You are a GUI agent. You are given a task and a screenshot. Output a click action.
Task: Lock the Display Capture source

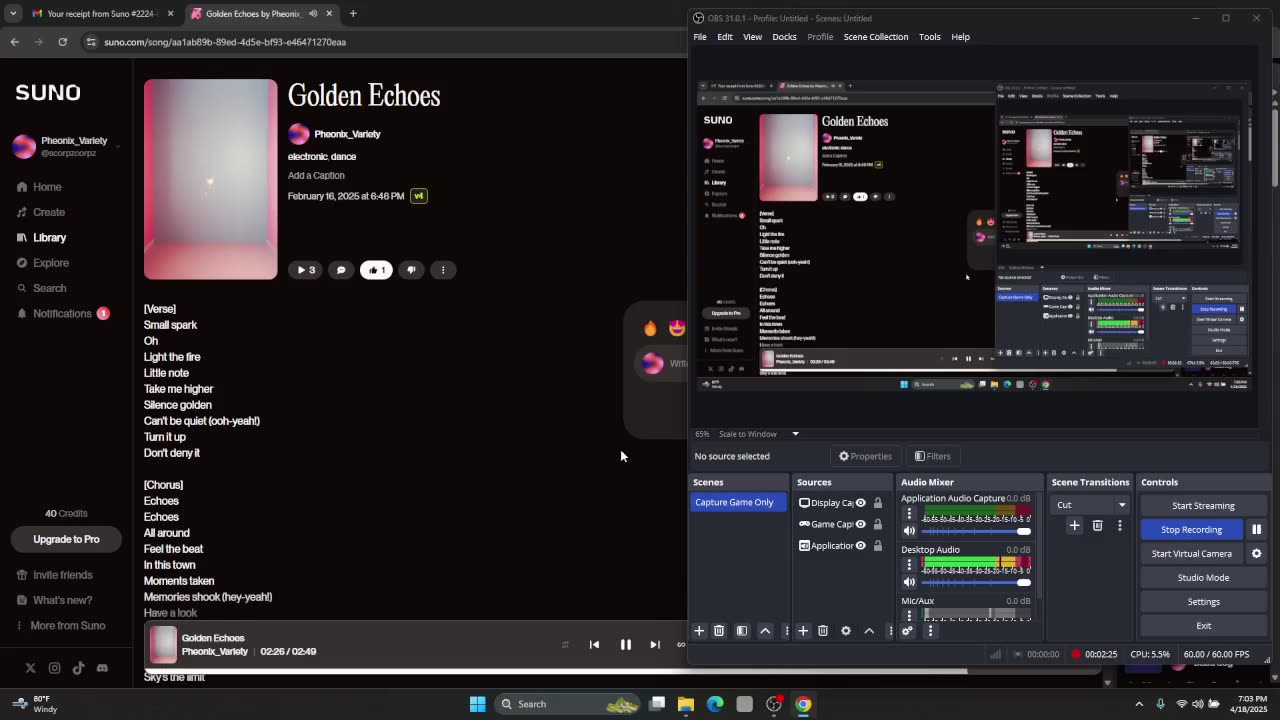(x=878, y=503)
